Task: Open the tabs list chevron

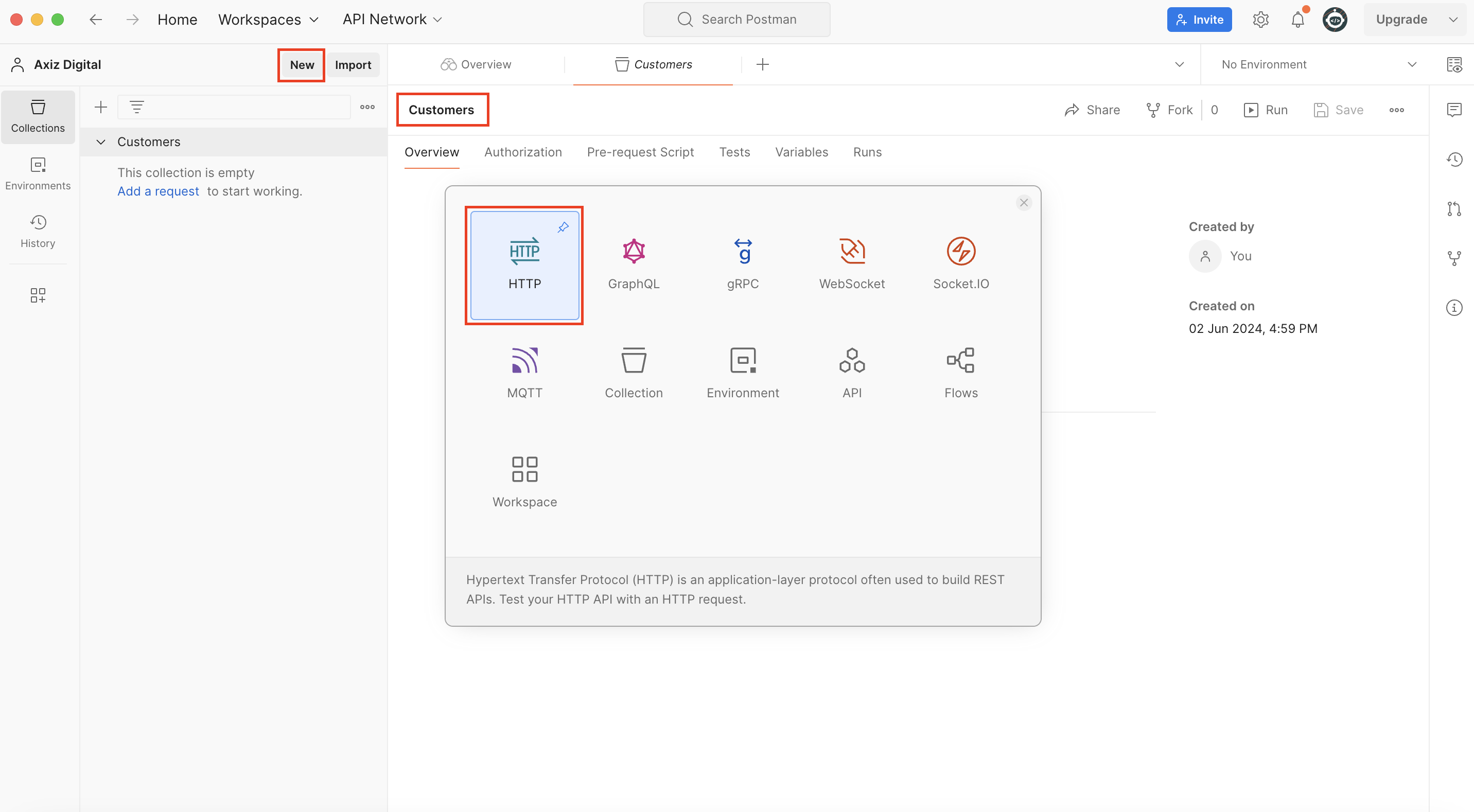Action: (x=1179, y=65)
